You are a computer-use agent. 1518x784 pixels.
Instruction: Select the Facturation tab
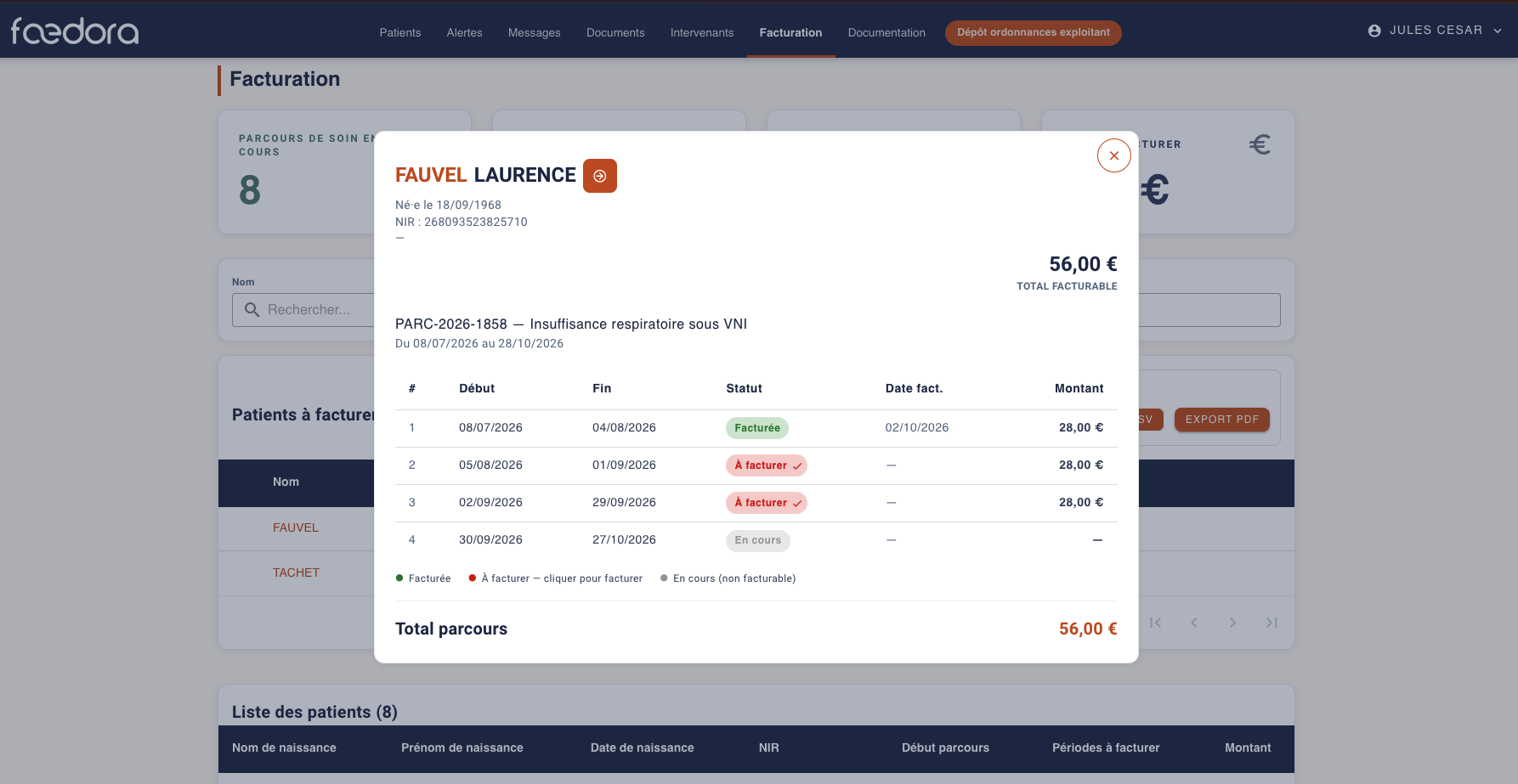point(790,32)
